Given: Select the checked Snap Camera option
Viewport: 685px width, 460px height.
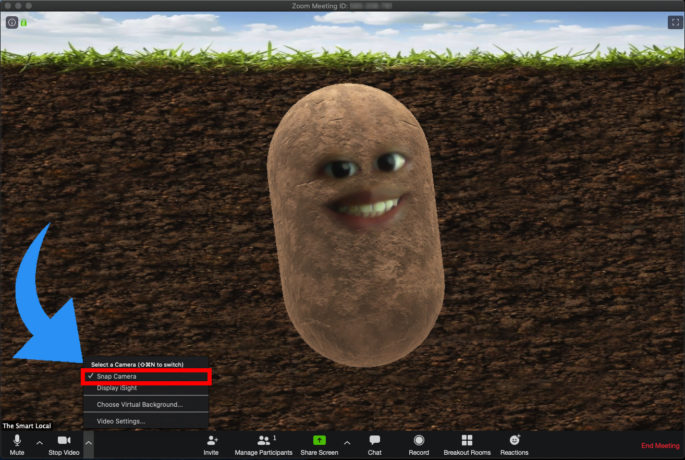Looking at the screenshot, I should click(117, 376).
